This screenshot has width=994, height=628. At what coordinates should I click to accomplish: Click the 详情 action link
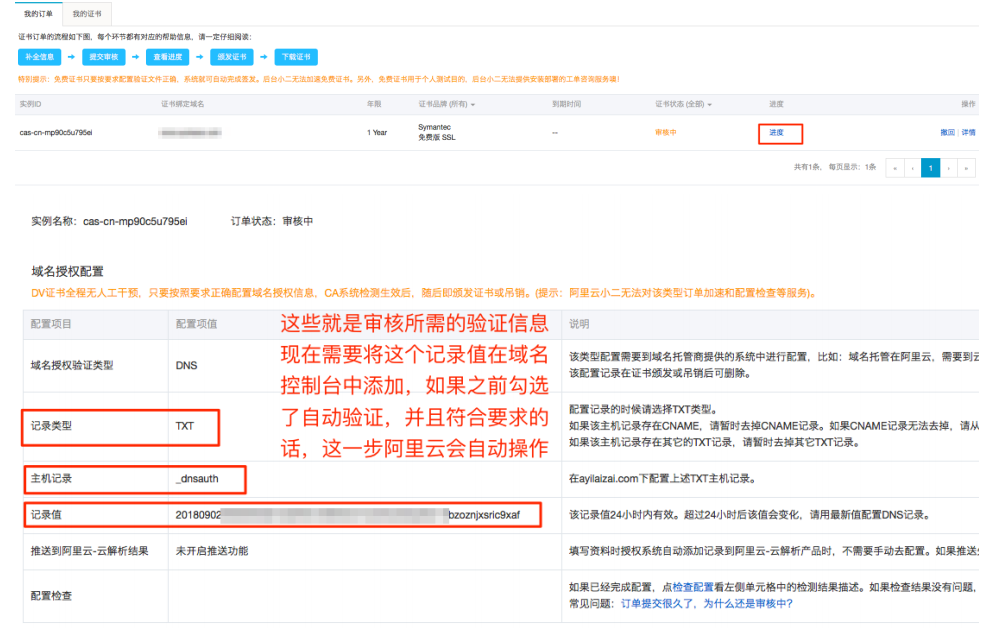tap(969, 132)
